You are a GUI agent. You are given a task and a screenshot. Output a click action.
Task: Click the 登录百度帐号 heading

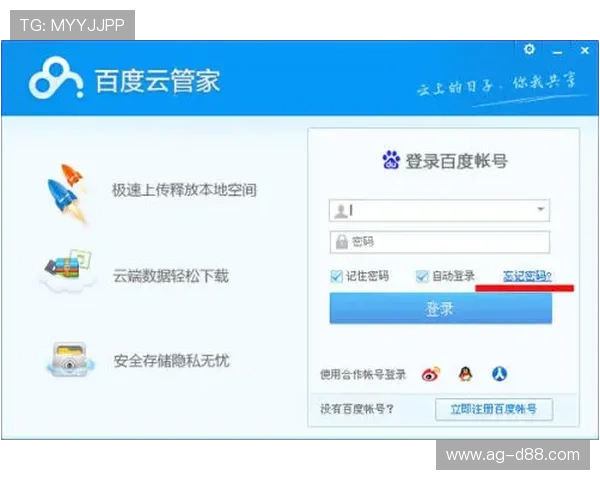coord(456,161)
